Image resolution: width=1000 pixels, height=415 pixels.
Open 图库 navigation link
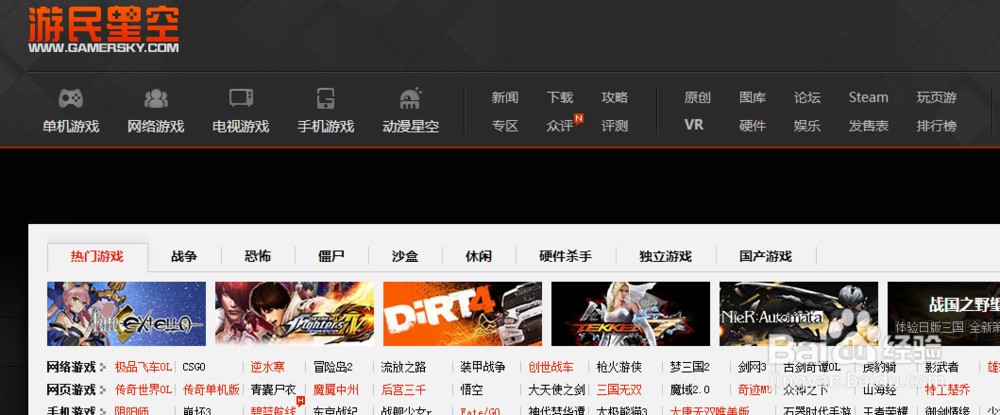tap(753, 98)
